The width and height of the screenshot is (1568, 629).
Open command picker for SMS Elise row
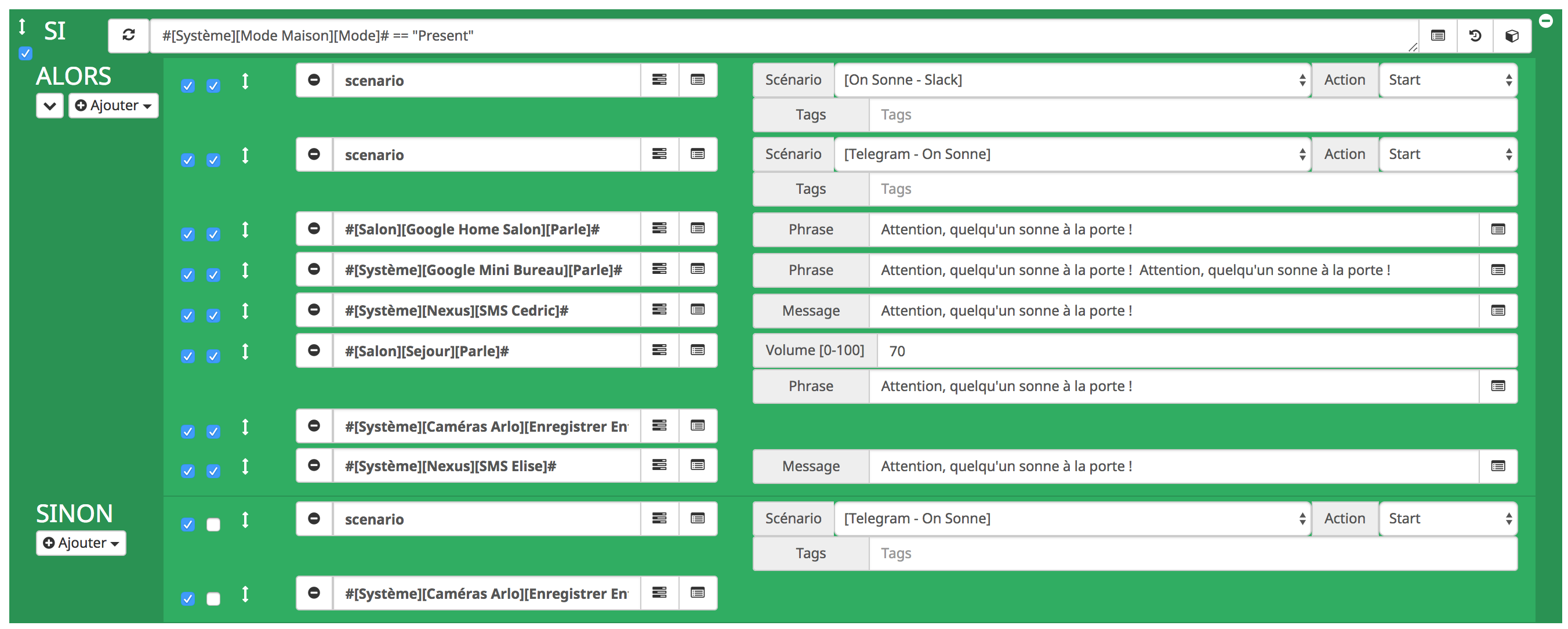tap(698, 465)
